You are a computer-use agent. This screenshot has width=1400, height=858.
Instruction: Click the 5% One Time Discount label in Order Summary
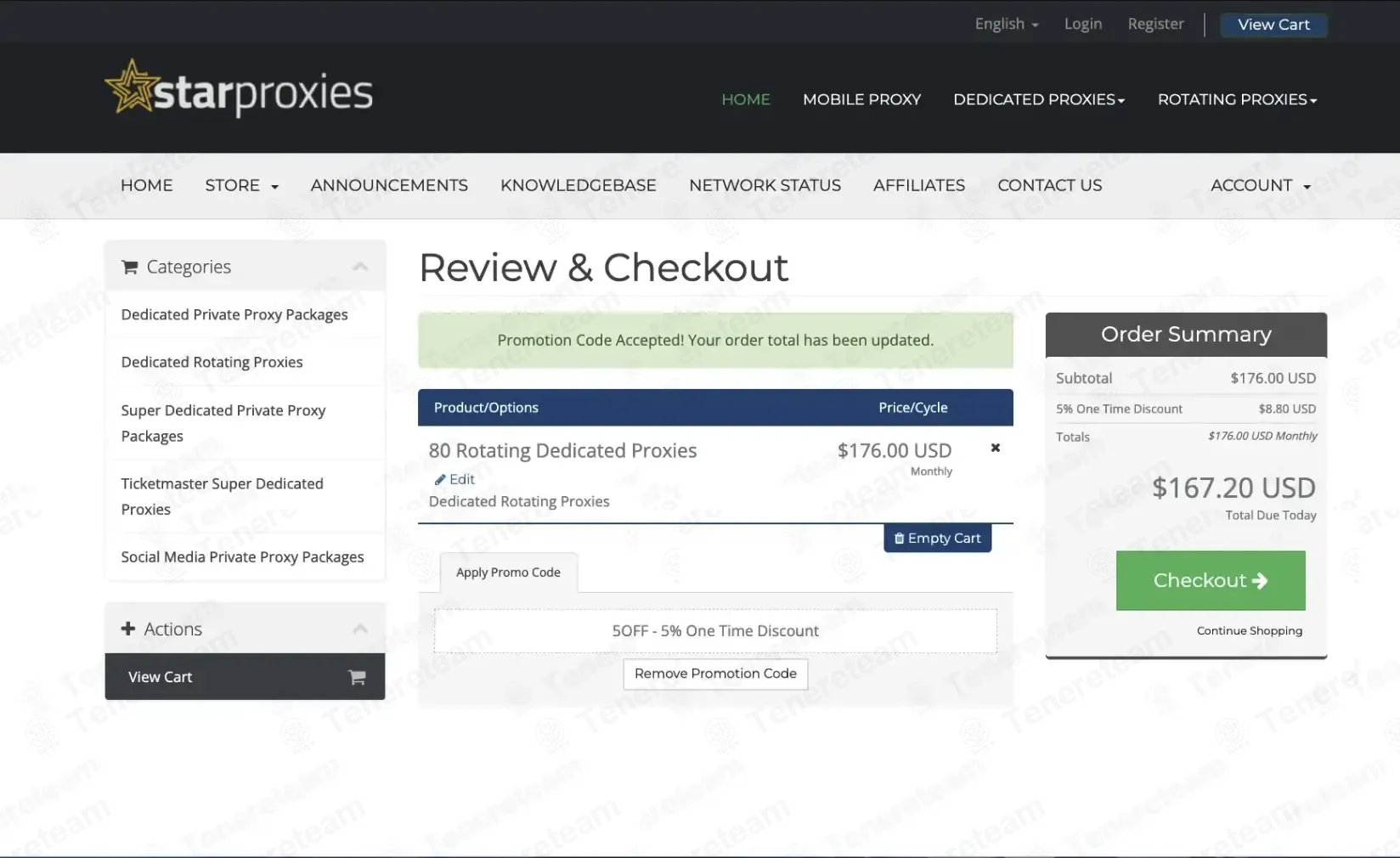(x=1119, y=409)
